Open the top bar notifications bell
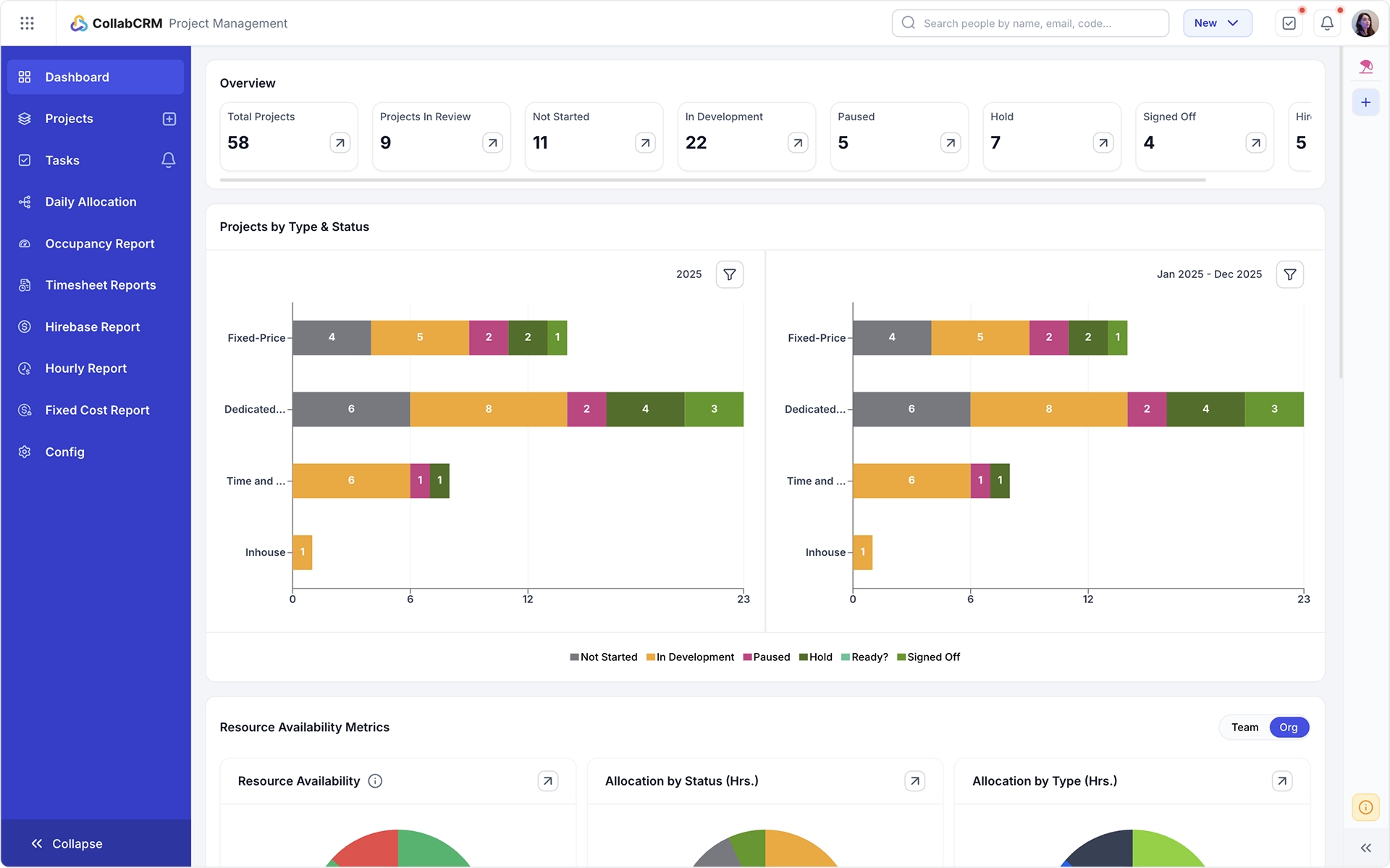Viewport: 1390px width, 868px height. pos(1327,23)
